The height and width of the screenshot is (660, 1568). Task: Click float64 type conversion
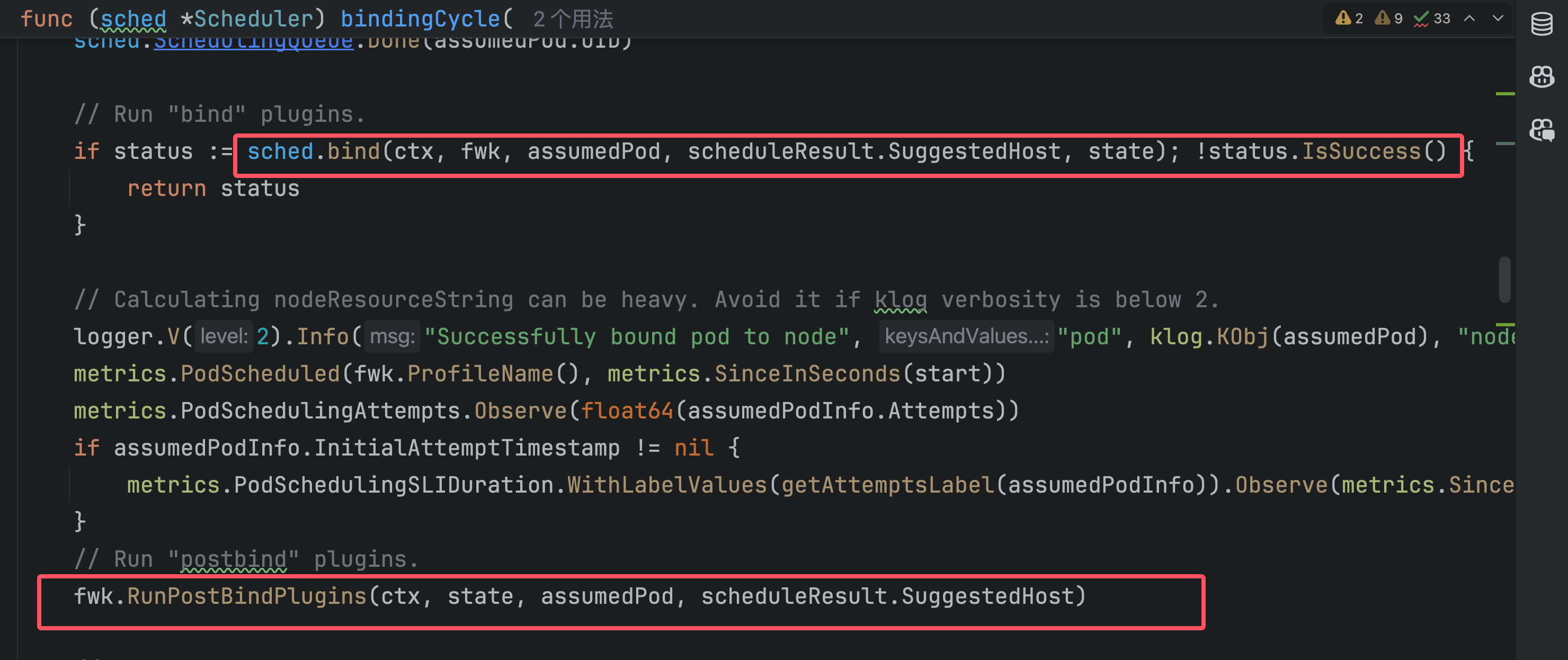(x=627, y=411)
